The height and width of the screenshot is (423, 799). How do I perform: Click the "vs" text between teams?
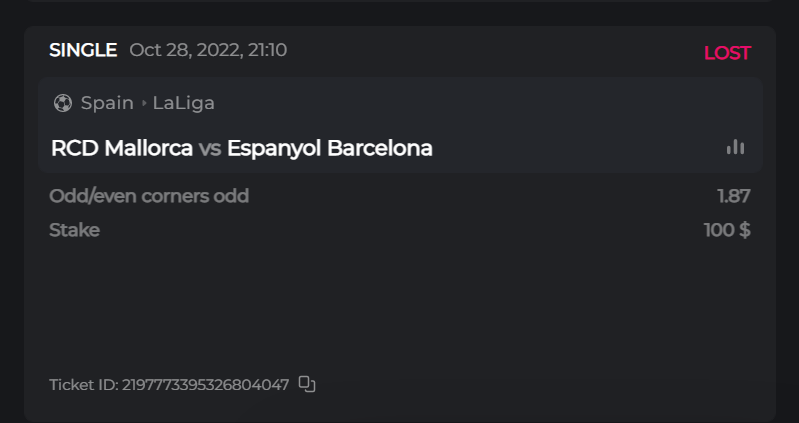[210, 148]
